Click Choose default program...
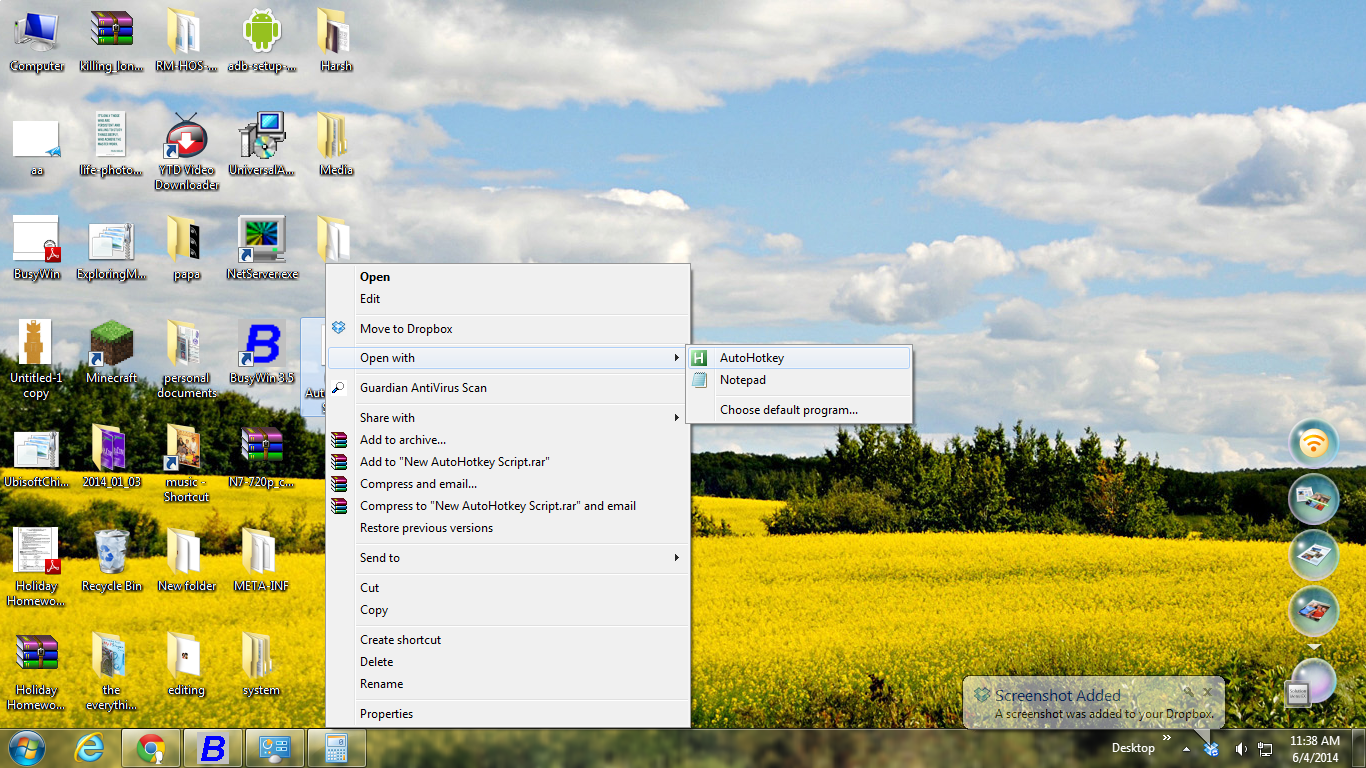 799,410
